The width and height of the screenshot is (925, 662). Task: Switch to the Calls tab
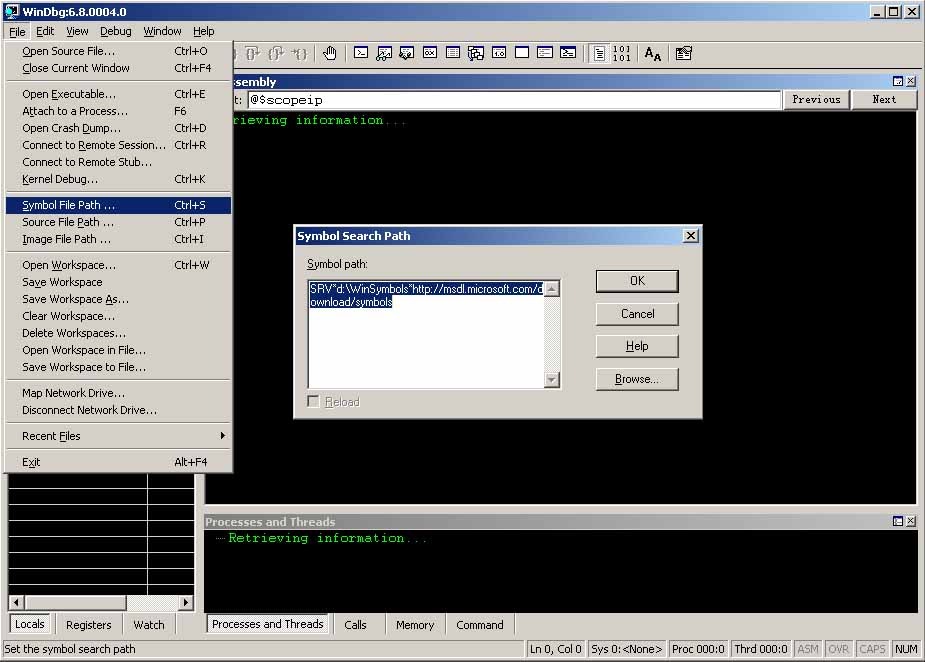pyautogui.click(x=355, y=625)
